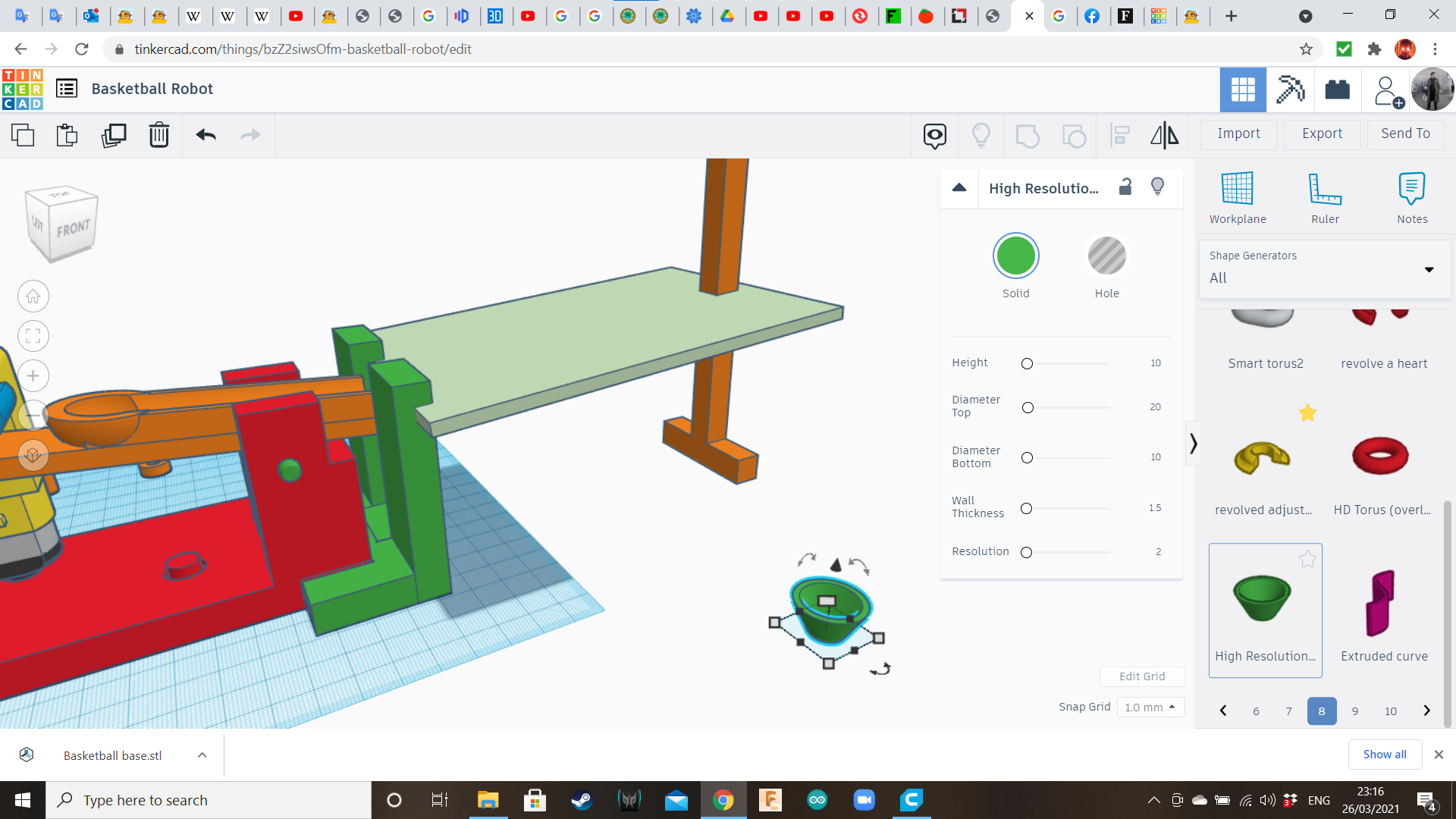1456x819 pixels.
Task: Select the Mirror tool
Action: pyautogui.click(x=1164, y=135)
